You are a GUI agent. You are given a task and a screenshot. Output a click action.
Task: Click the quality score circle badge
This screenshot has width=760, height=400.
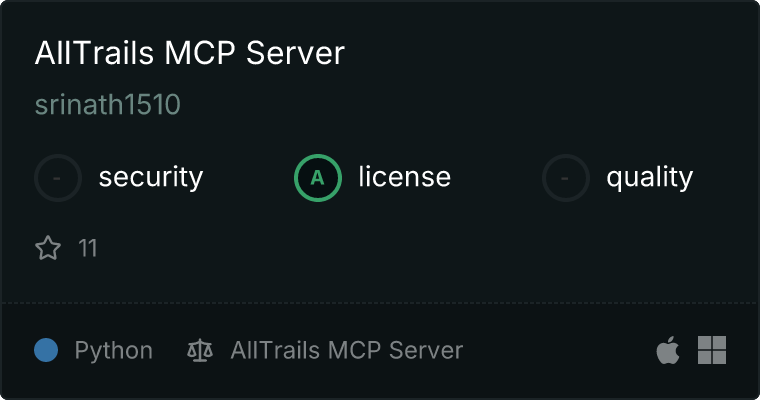click(x=566, y=178)
